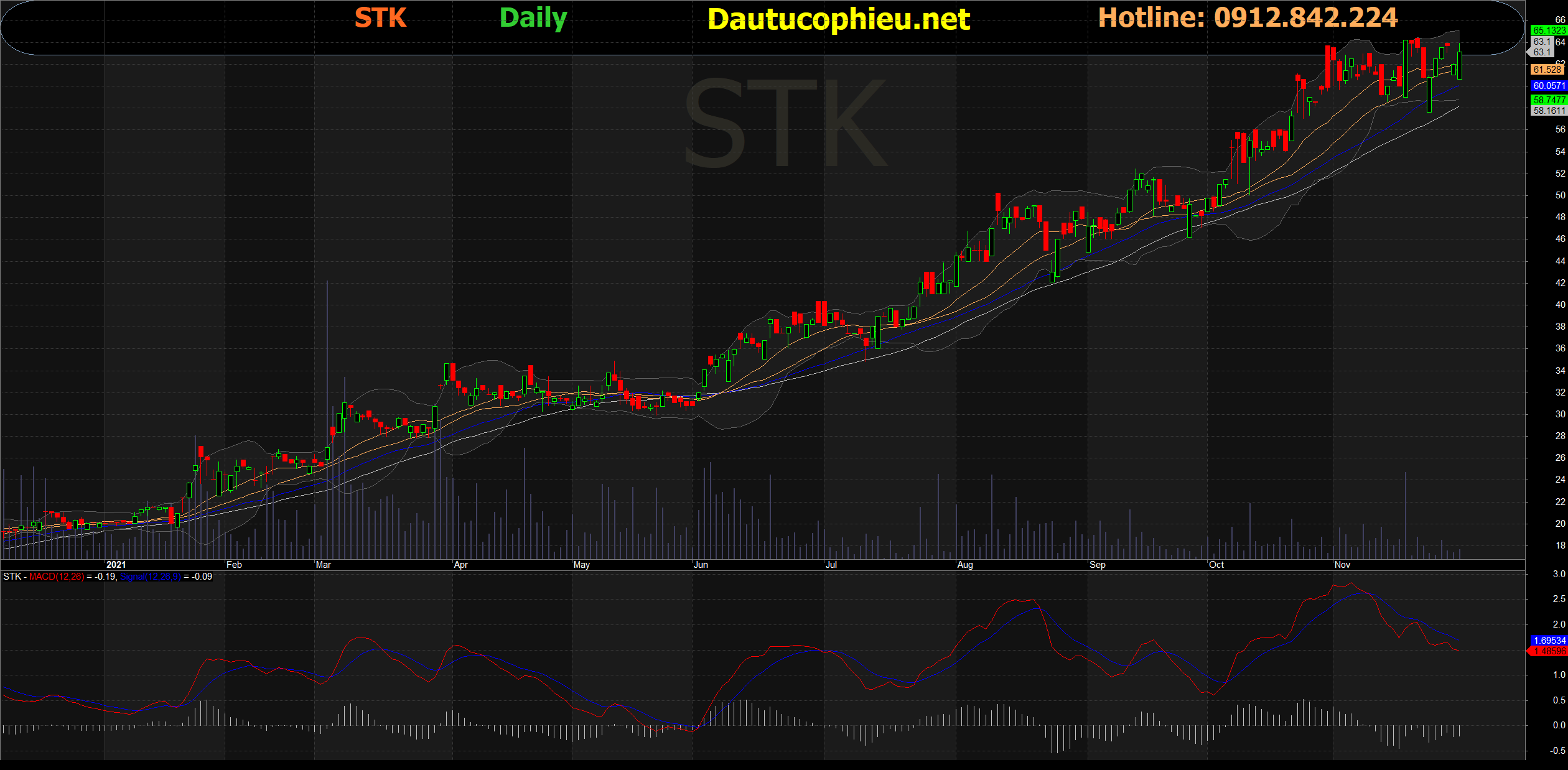Click the blue 1.69534 signal value tag

click(x=1548, y=640)
